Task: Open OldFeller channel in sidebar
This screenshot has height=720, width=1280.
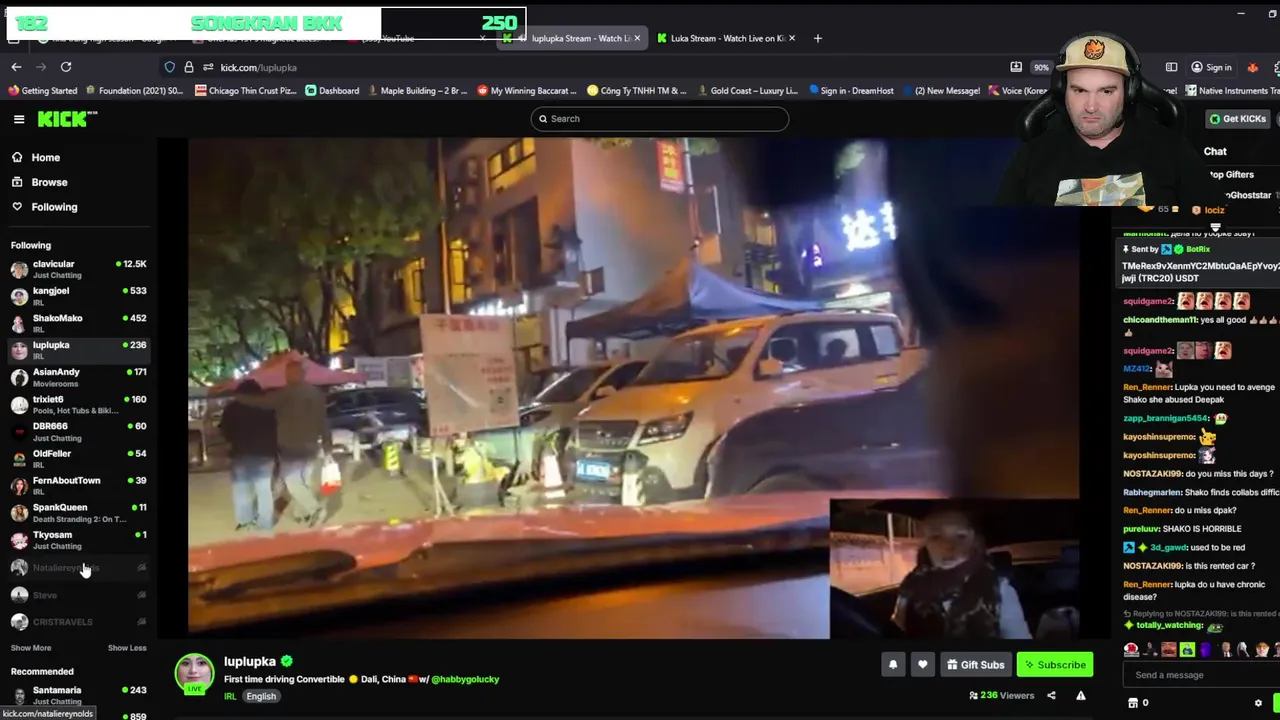Action: tap(78, 458)
